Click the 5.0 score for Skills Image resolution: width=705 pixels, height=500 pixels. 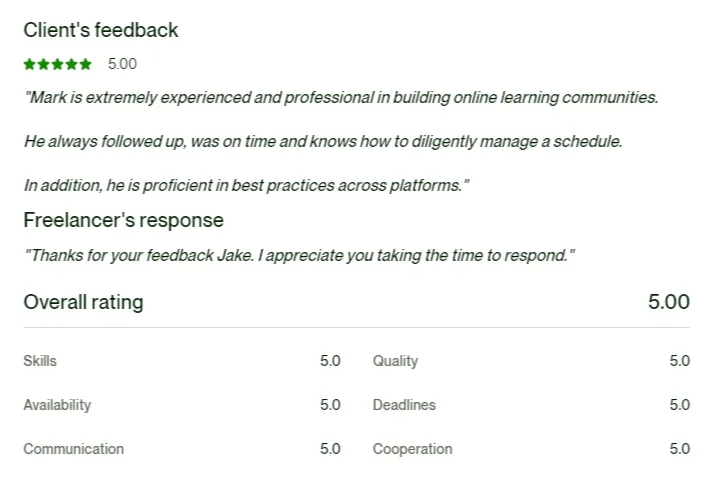coord(330,361)
